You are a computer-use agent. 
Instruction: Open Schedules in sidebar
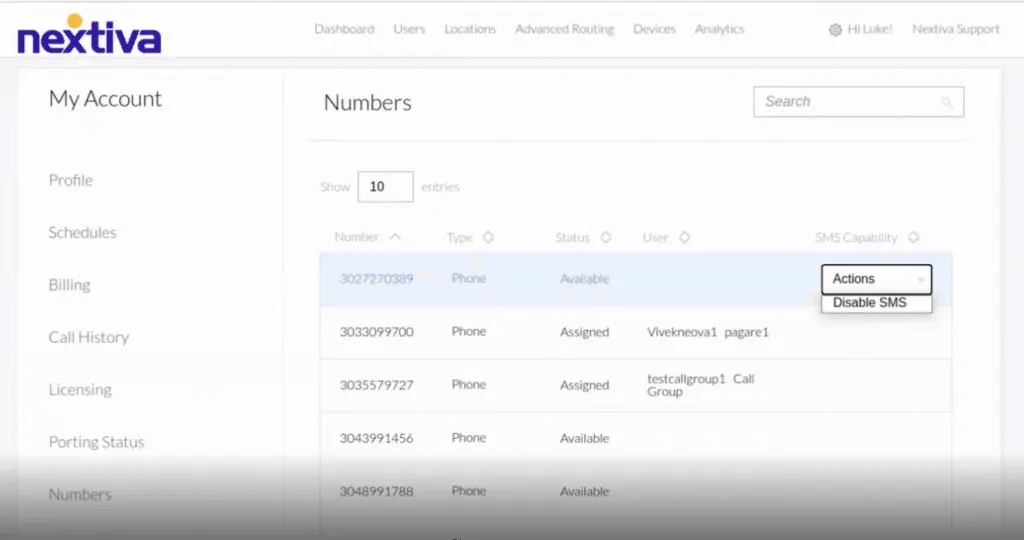coord(82,232)
